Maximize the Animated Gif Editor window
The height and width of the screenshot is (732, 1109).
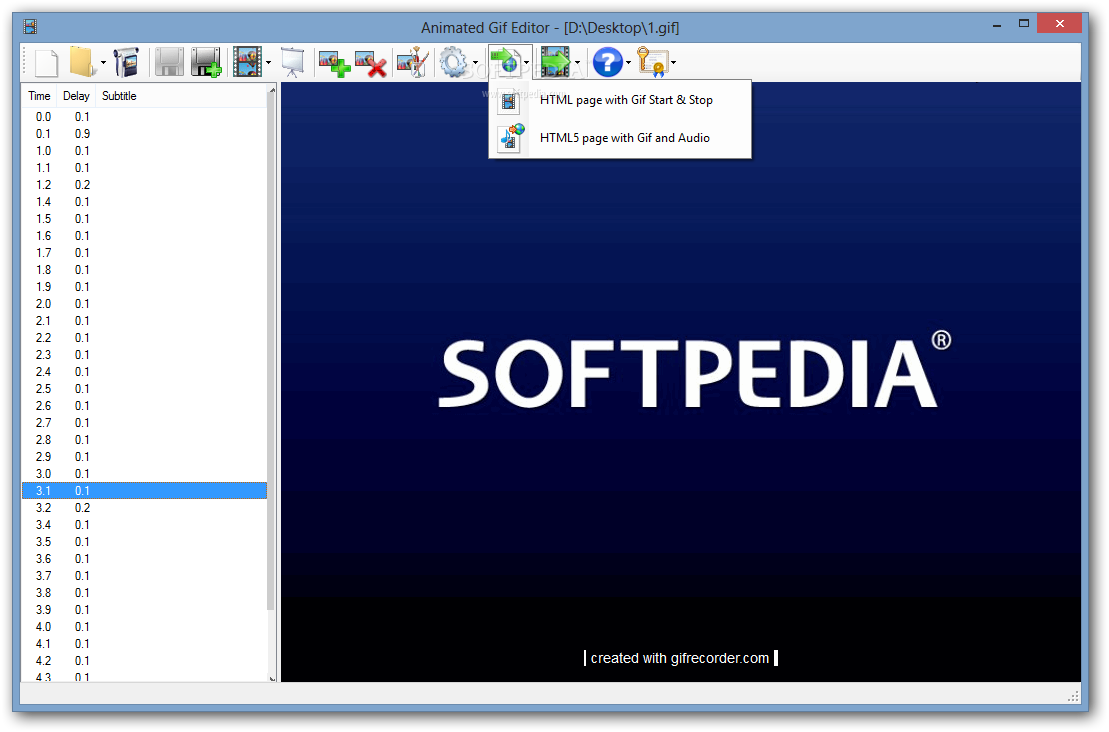pos(1023,23)
